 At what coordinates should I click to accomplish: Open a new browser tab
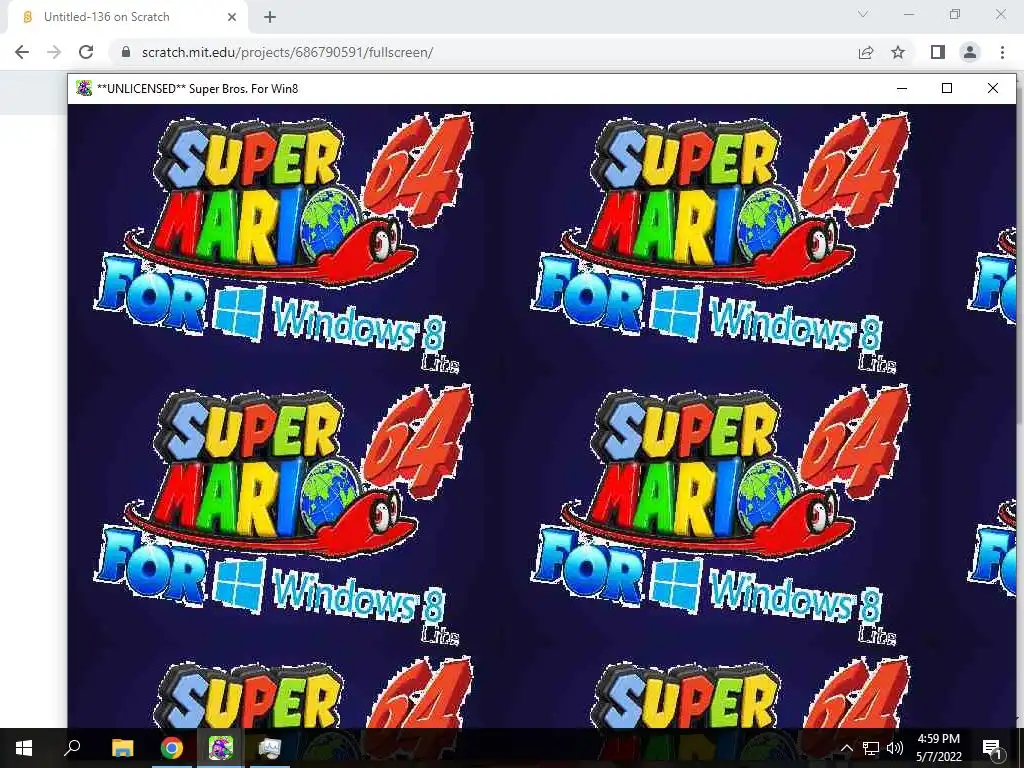270,17
